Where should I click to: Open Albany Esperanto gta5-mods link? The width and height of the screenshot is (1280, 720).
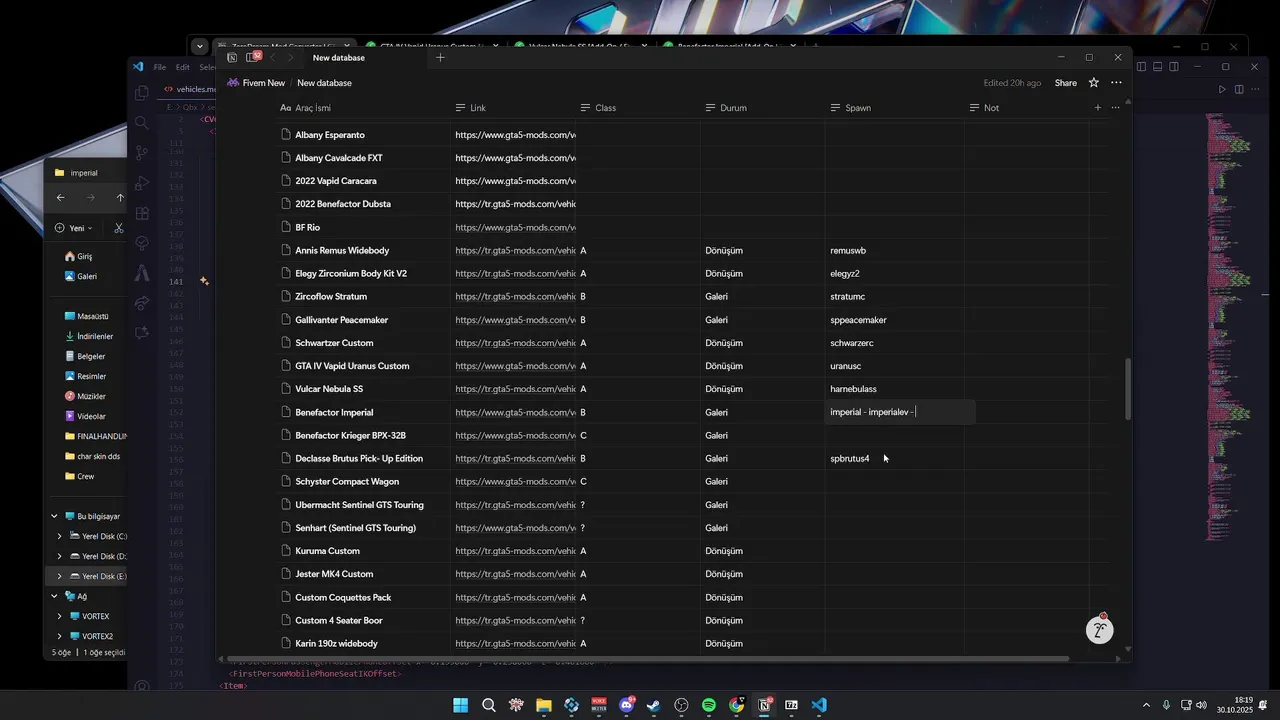coord(515,135)
